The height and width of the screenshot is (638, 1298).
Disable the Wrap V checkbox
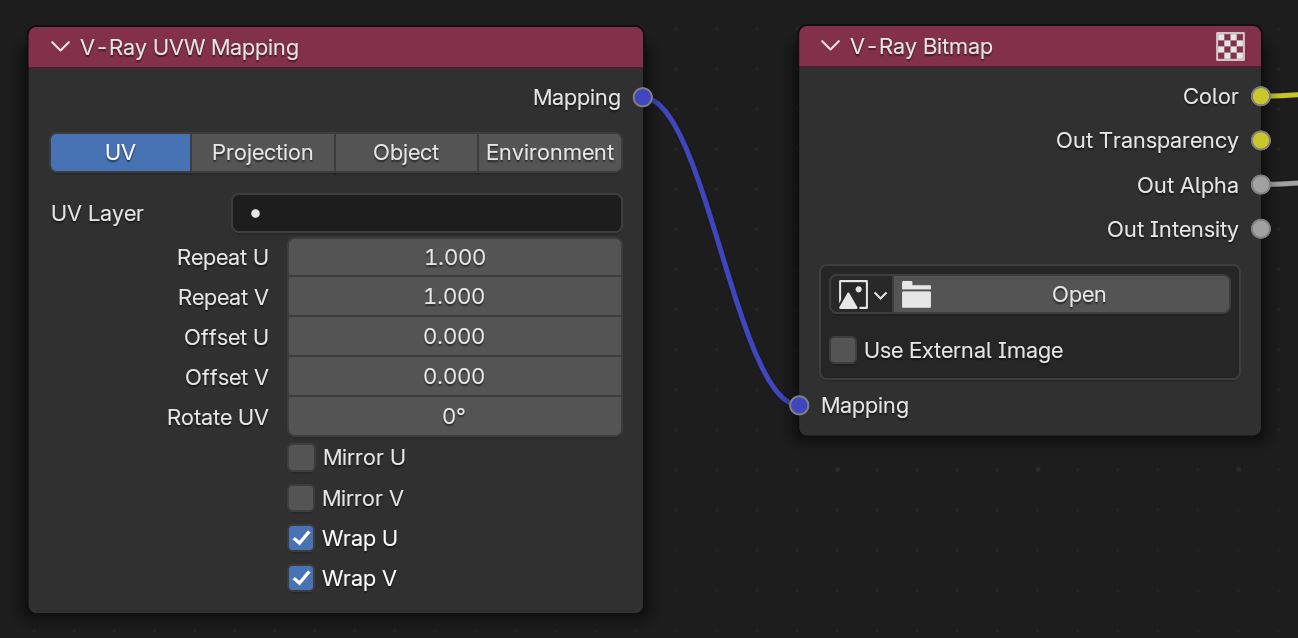point(301,578)
